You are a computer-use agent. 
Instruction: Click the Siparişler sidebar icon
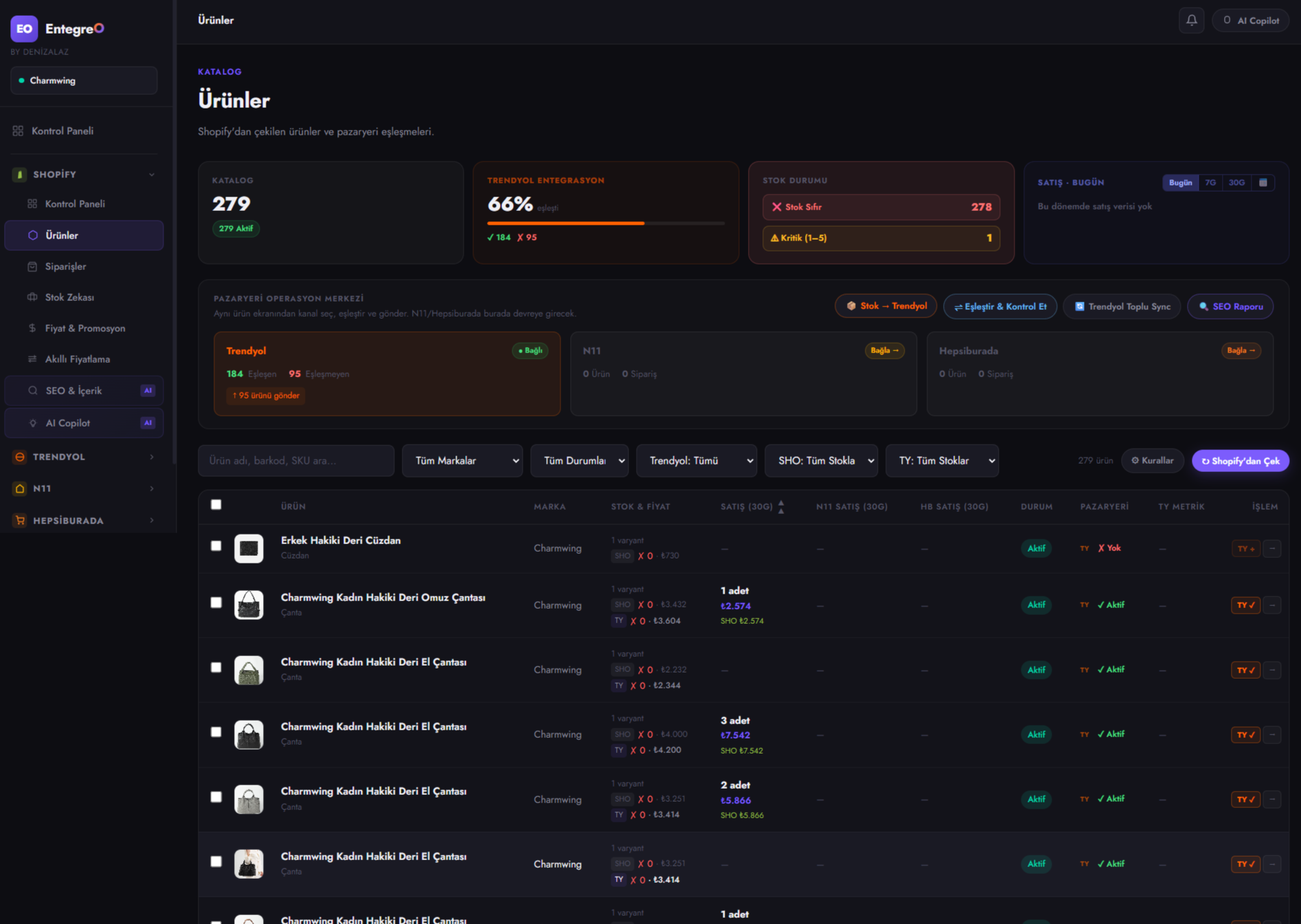pos(32,267)
